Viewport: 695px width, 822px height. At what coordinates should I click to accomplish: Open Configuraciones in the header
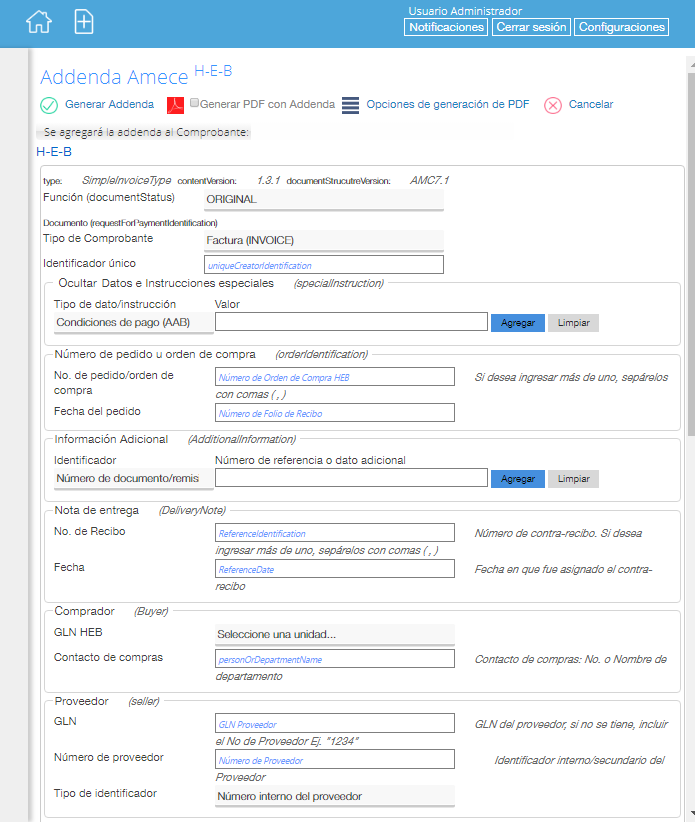pos(622,27)
